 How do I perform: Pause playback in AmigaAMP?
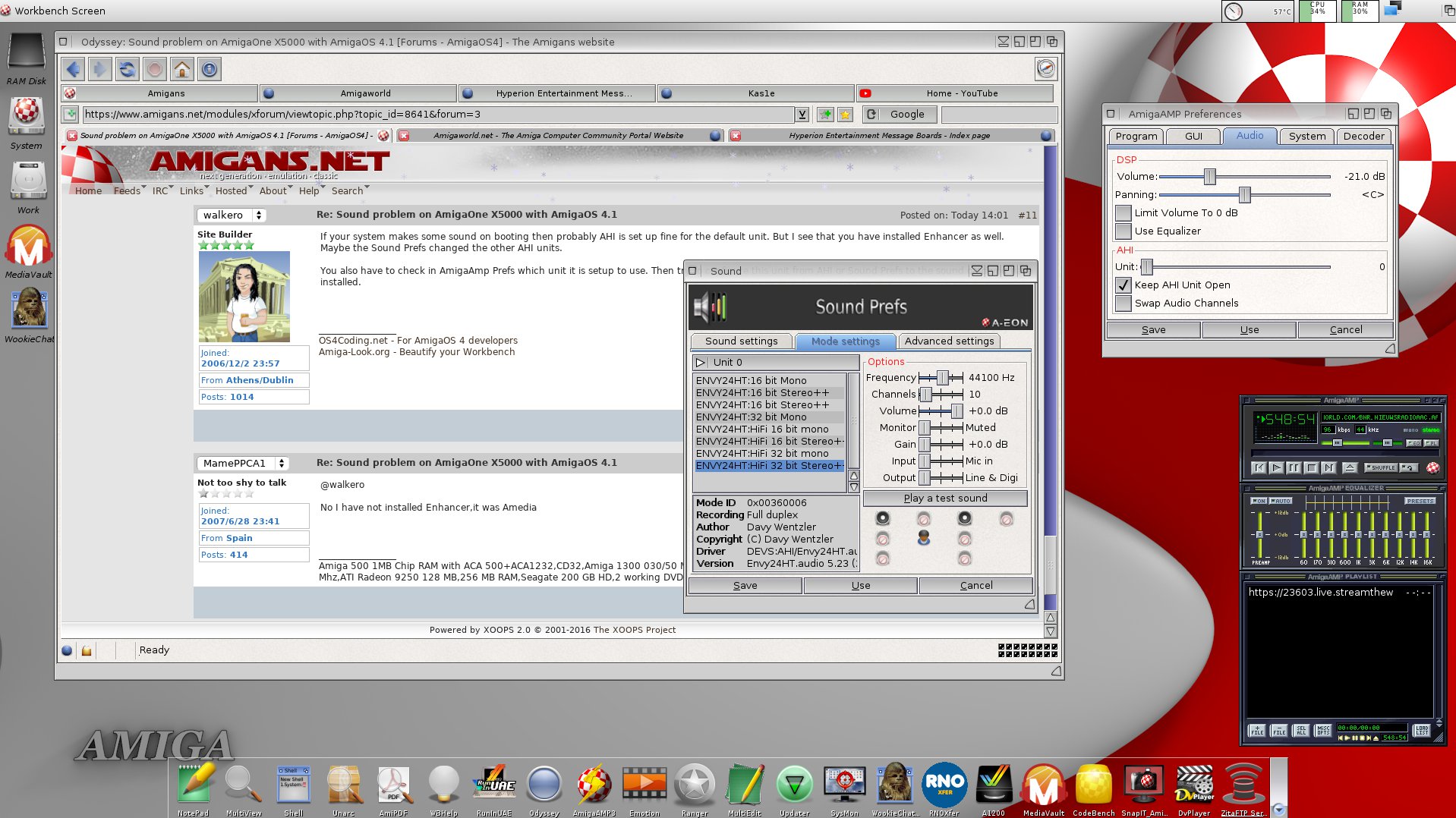coord(1294,467)
